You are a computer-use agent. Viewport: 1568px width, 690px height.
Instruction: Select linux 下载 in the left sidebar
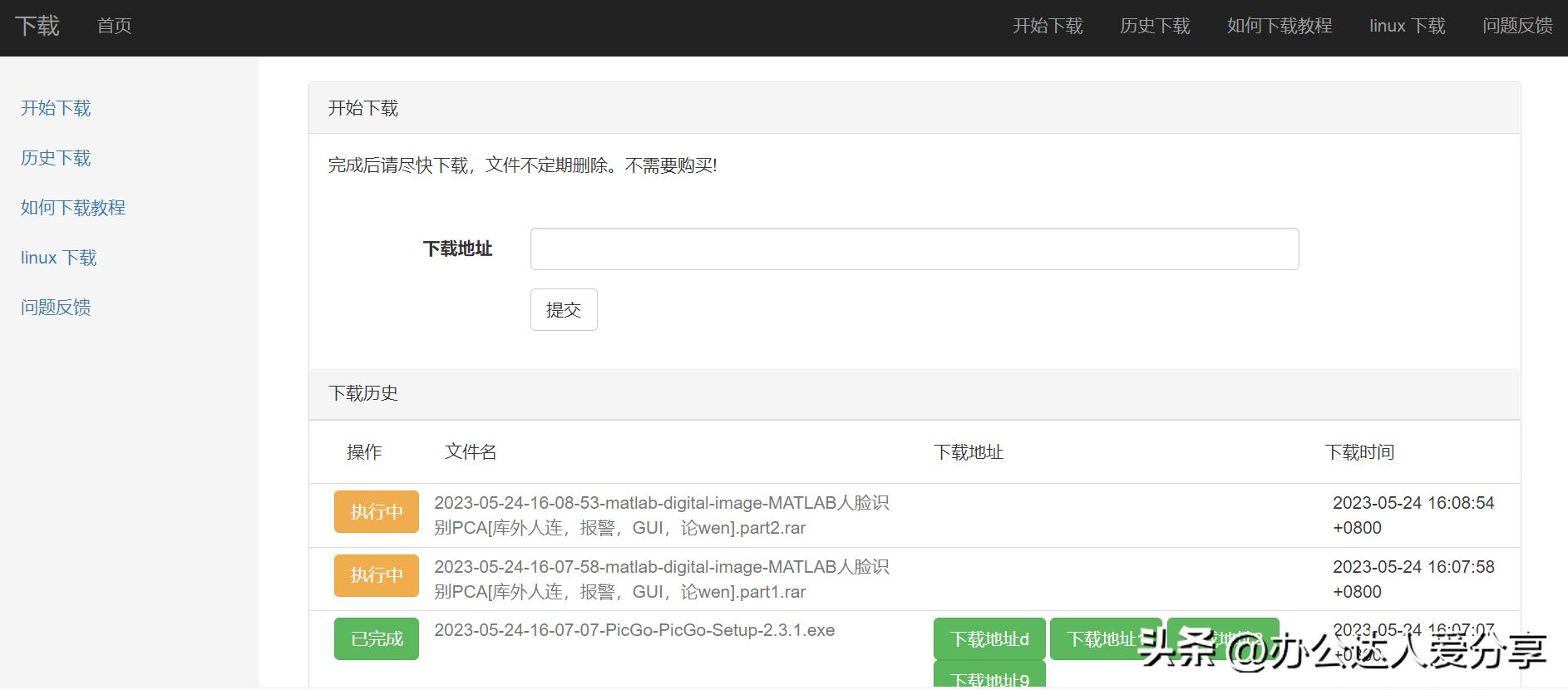[58, 258]
